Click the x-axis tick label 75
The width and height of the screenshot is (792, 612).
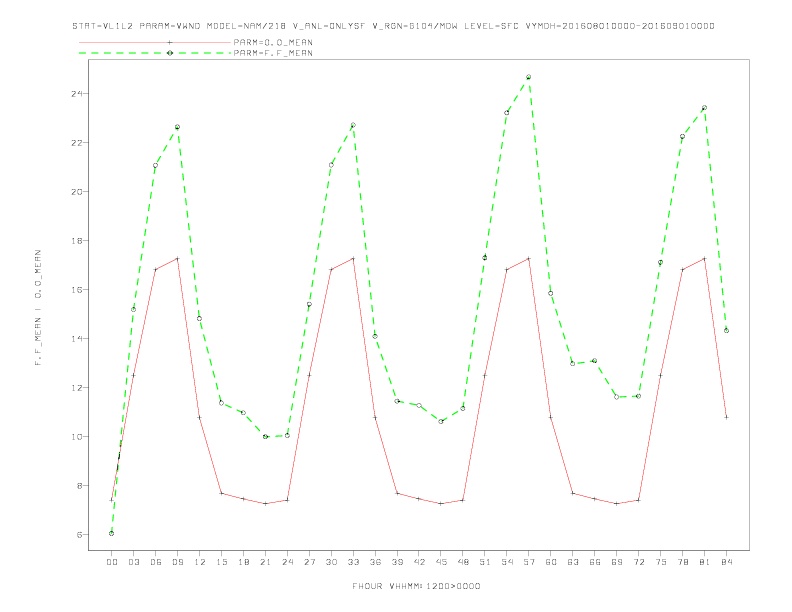click(x=661, y=562)
